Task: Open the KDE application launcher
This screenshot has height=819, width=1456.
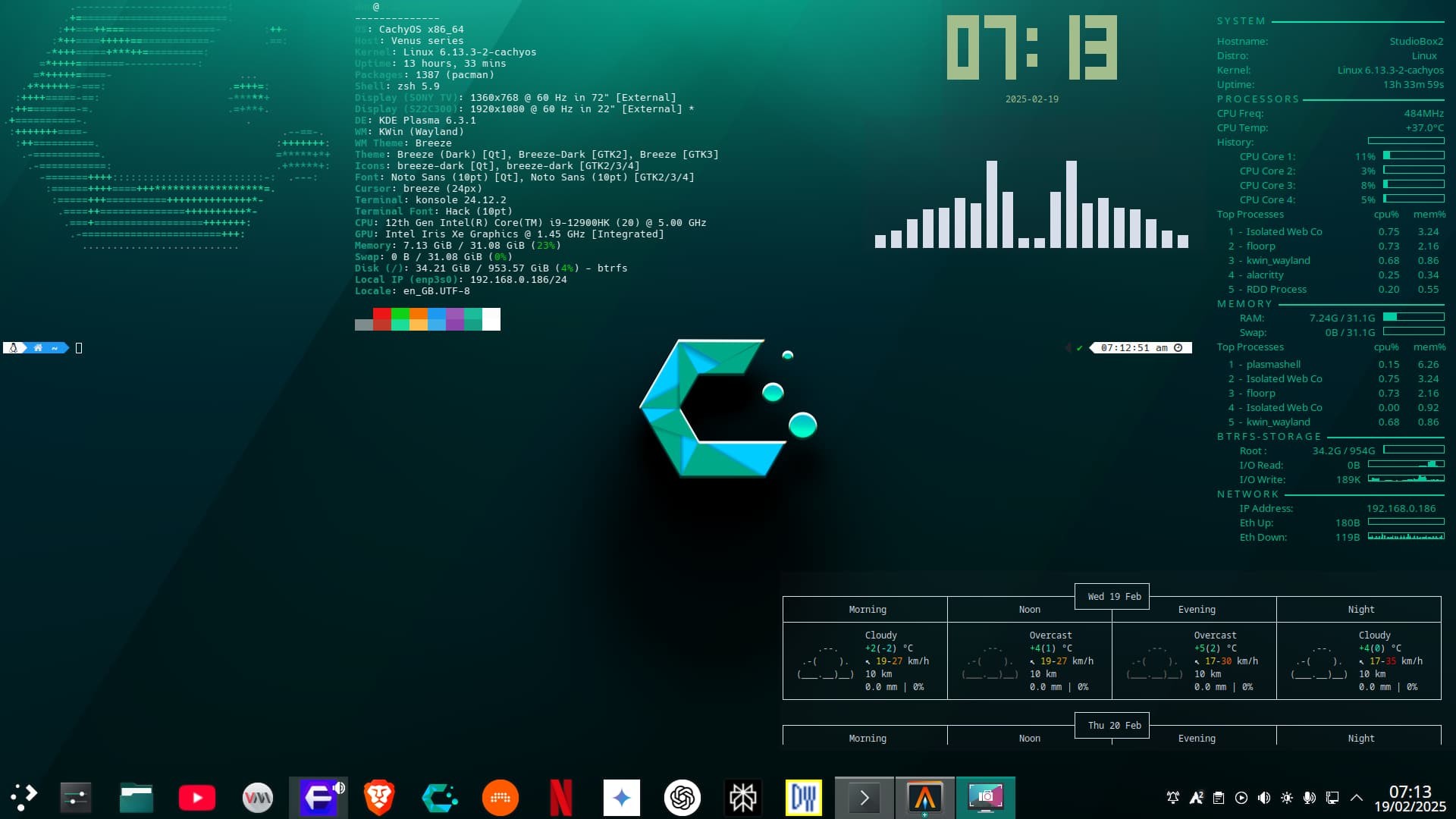Action: point(24,797)
